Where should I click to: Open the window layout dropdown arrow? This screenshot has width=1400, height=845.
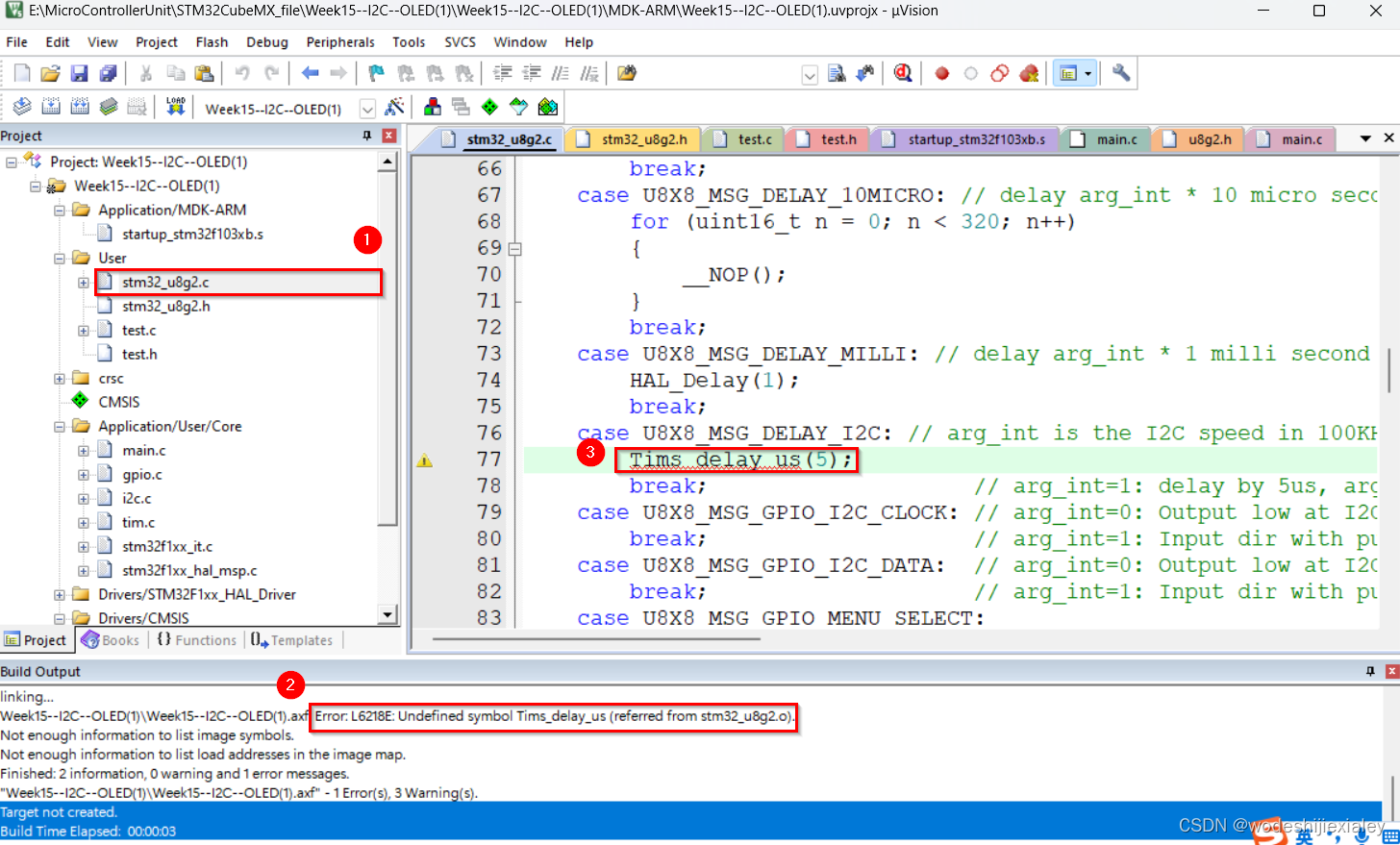(1088, 73)
